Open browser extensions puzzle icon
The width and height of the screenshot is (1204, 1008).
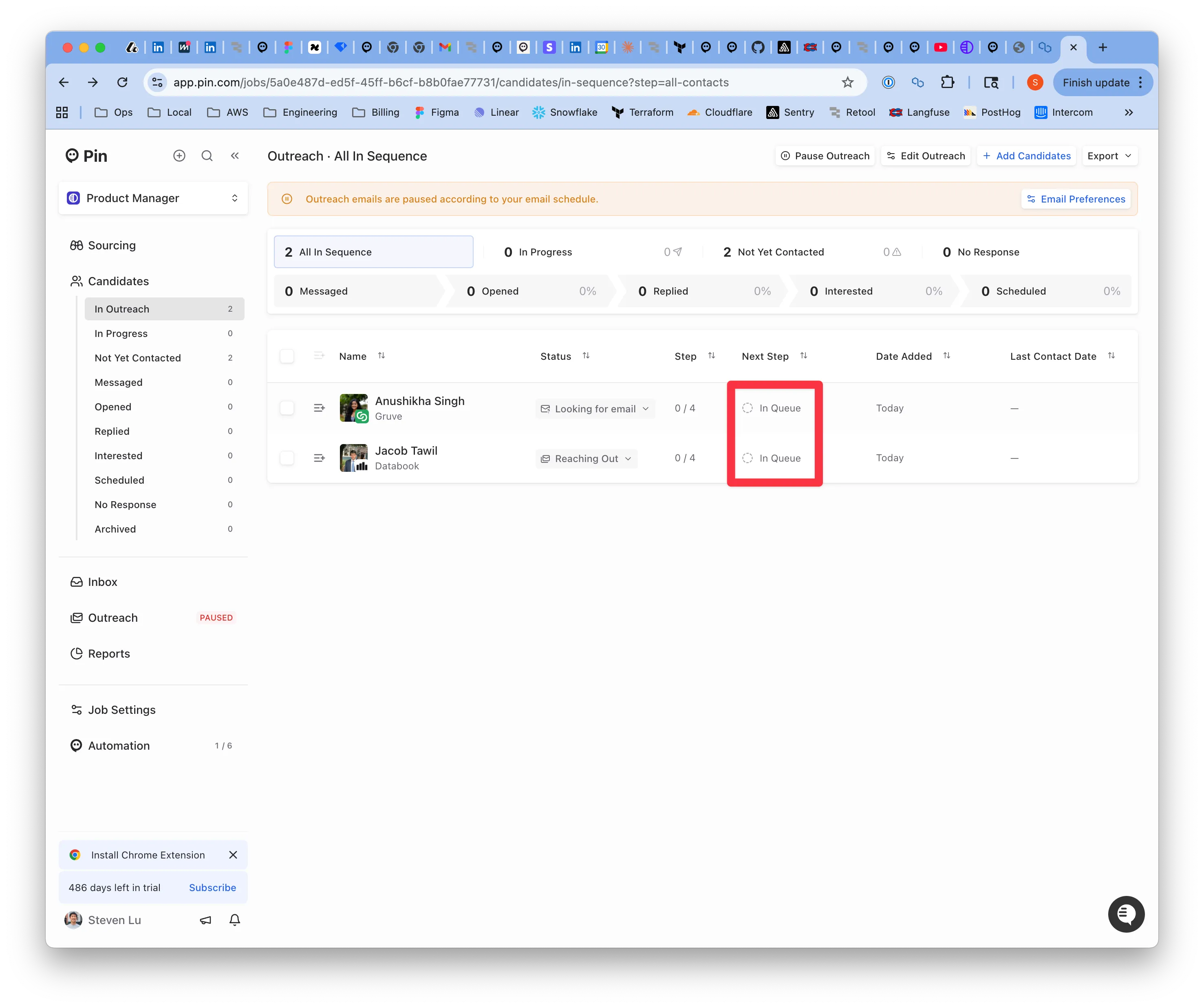coord(947,83)
